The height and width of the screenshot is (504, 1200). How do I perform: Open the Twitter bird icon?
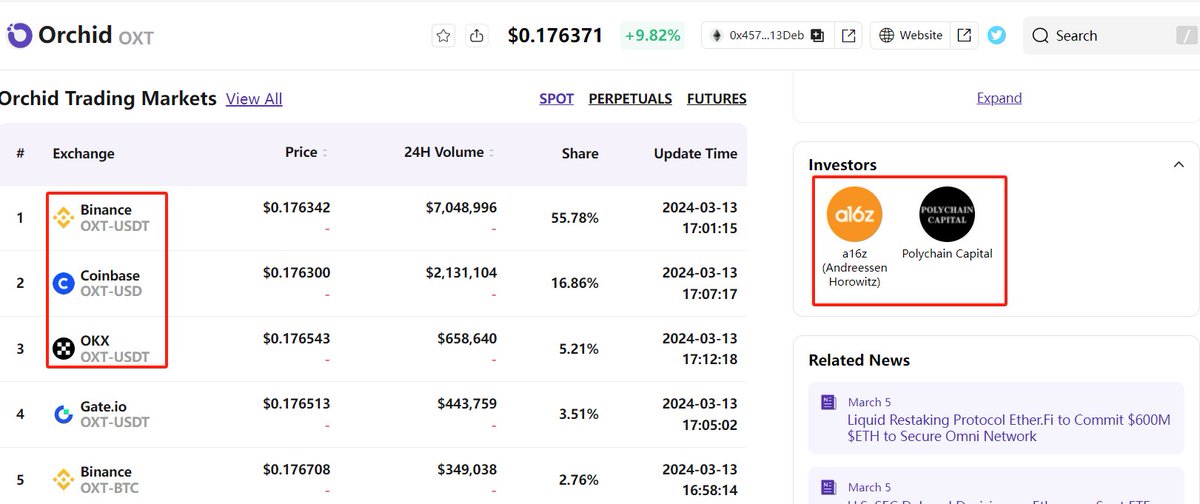click(997, 35)
